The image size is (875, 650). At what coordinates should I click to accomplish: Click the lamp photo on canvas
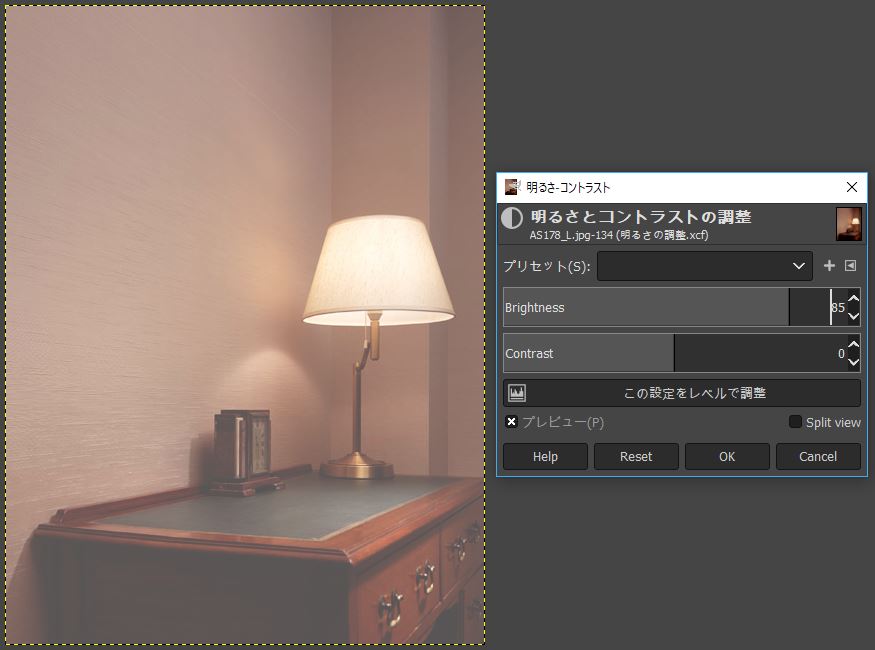tap(245, 325)
